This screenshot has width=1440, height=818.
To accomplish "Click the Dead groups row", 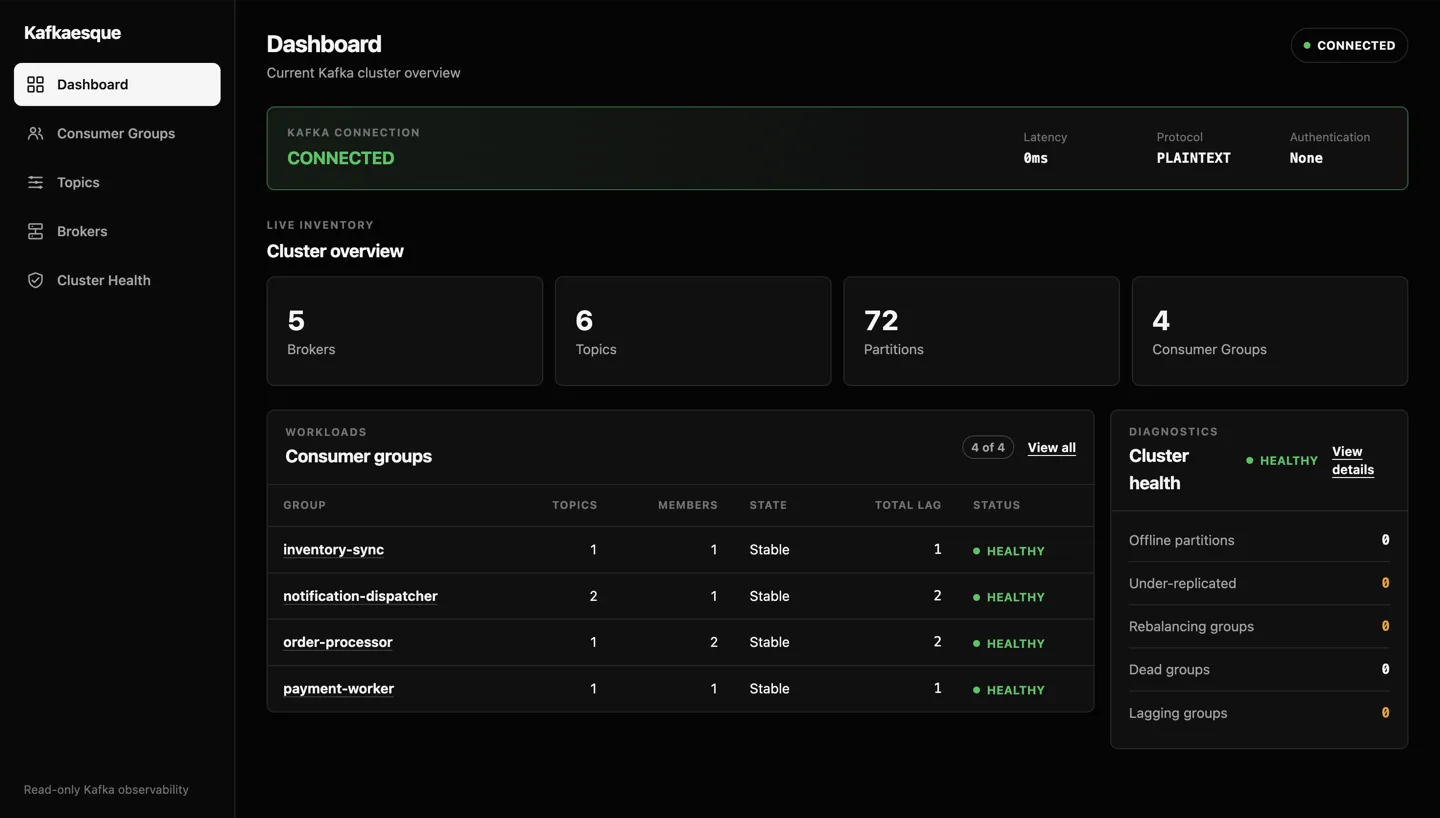I will pyautogui.click(x=1259, y=669).
